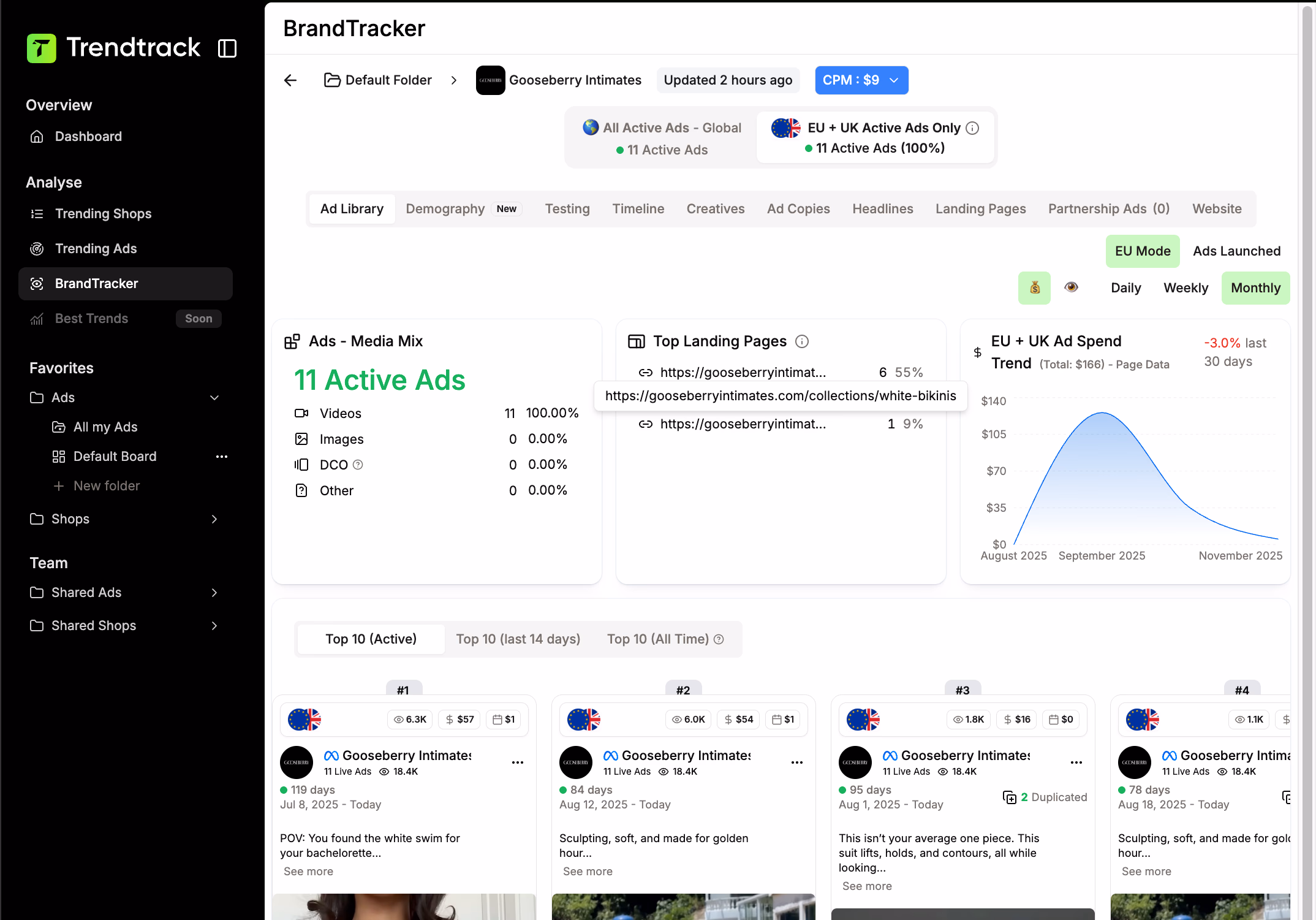Click the eye views icon next to money bag
The image size is (1316, 920).
[x=1071, y=287]
